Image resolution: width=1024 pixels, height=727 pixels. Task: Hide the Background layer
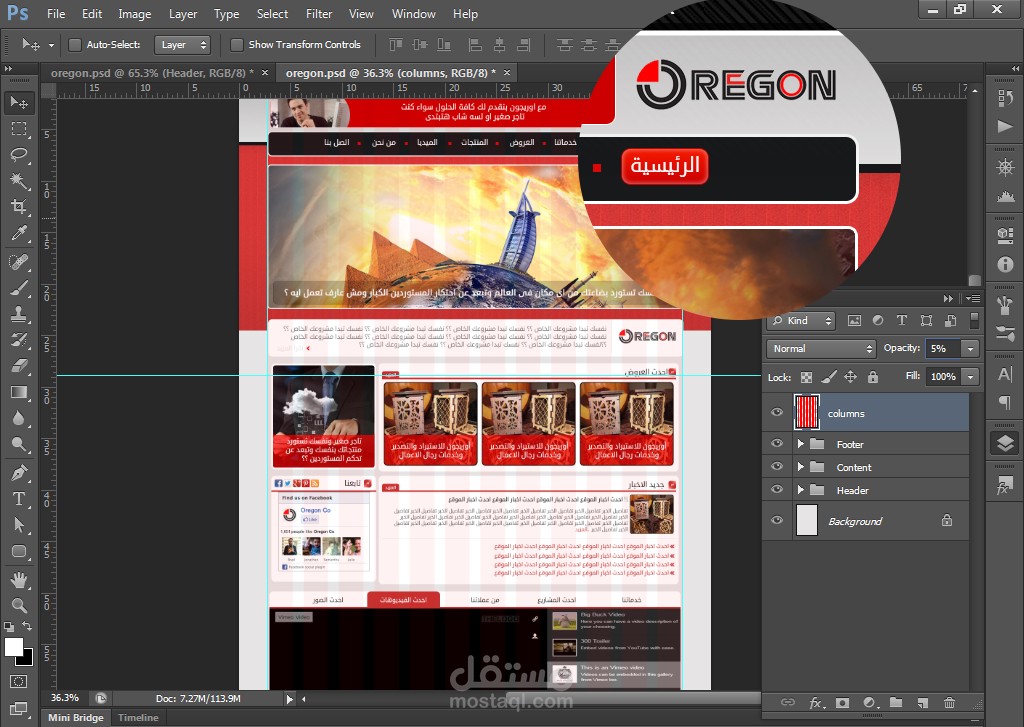776,520
